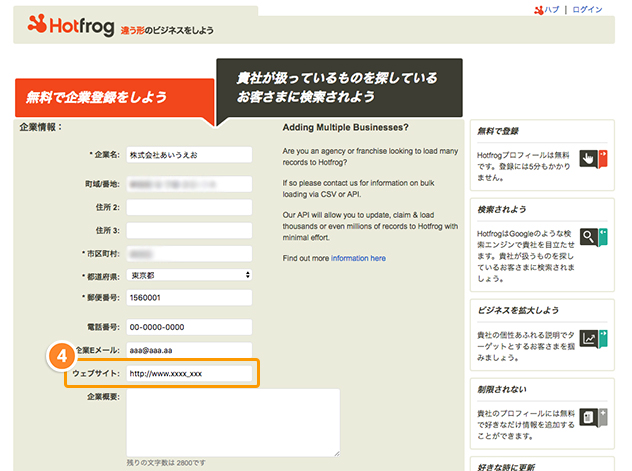Click the 'Adding Multiple Businesses?' heading
The height and width of the screenshot is (471, 632).
[x=345, y=127]
